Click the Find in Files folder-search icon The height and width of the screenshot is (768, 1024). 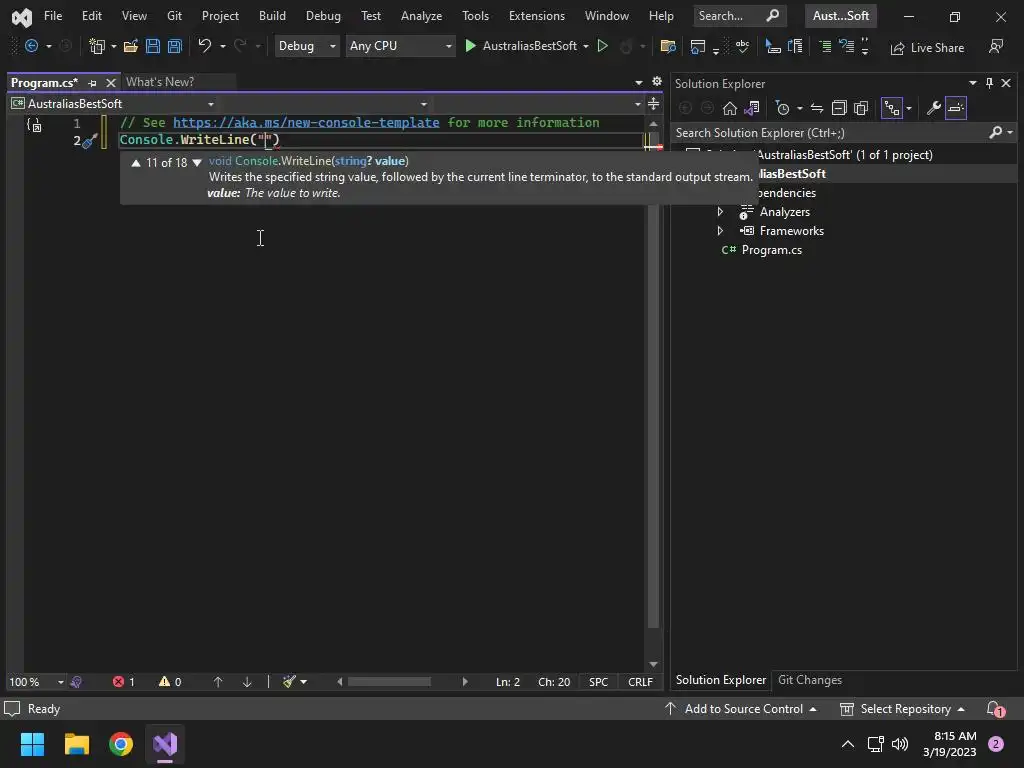point(667,46)
